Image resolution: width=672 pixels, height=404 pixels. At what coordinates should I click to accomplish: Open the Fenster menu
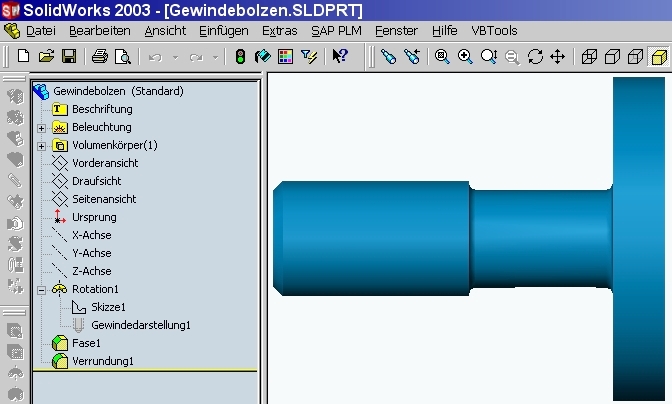pyautogui.click(x=396, y=31)
